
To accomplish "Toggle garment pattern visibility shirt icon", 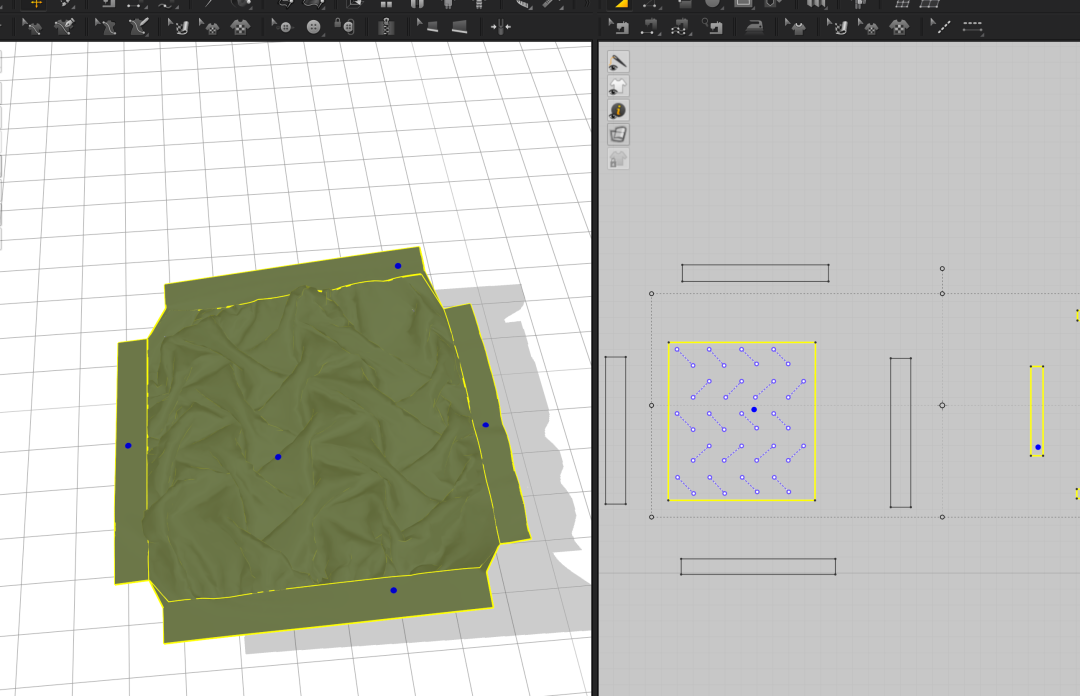I will [x=618, y=86].
